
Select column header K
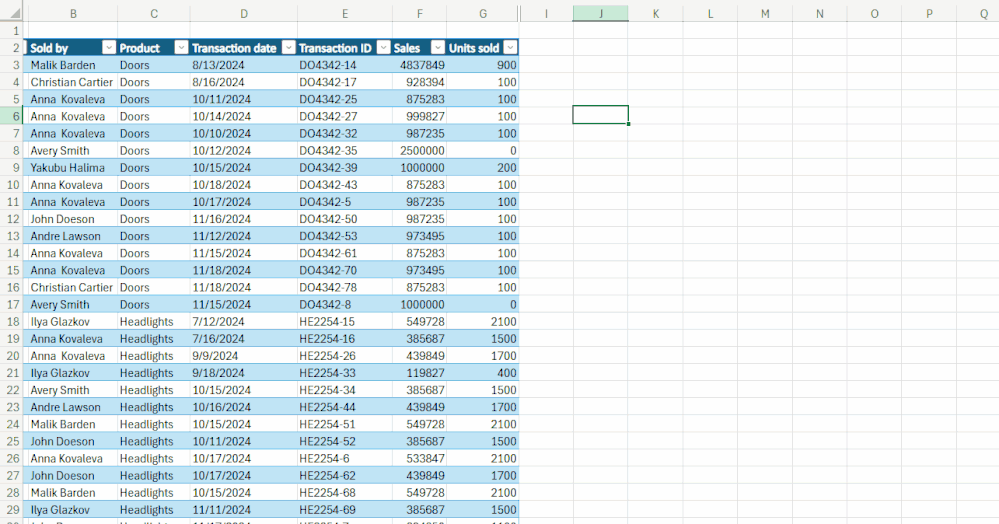(656, 13)
